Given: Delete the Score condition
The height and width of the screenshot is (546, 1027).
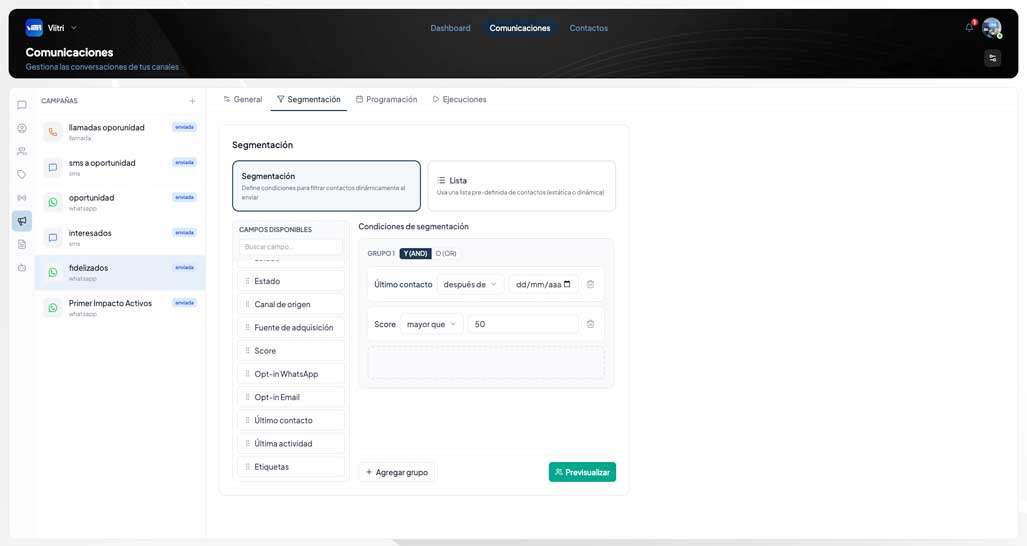Looking at the screenshot, I should 590,324.
